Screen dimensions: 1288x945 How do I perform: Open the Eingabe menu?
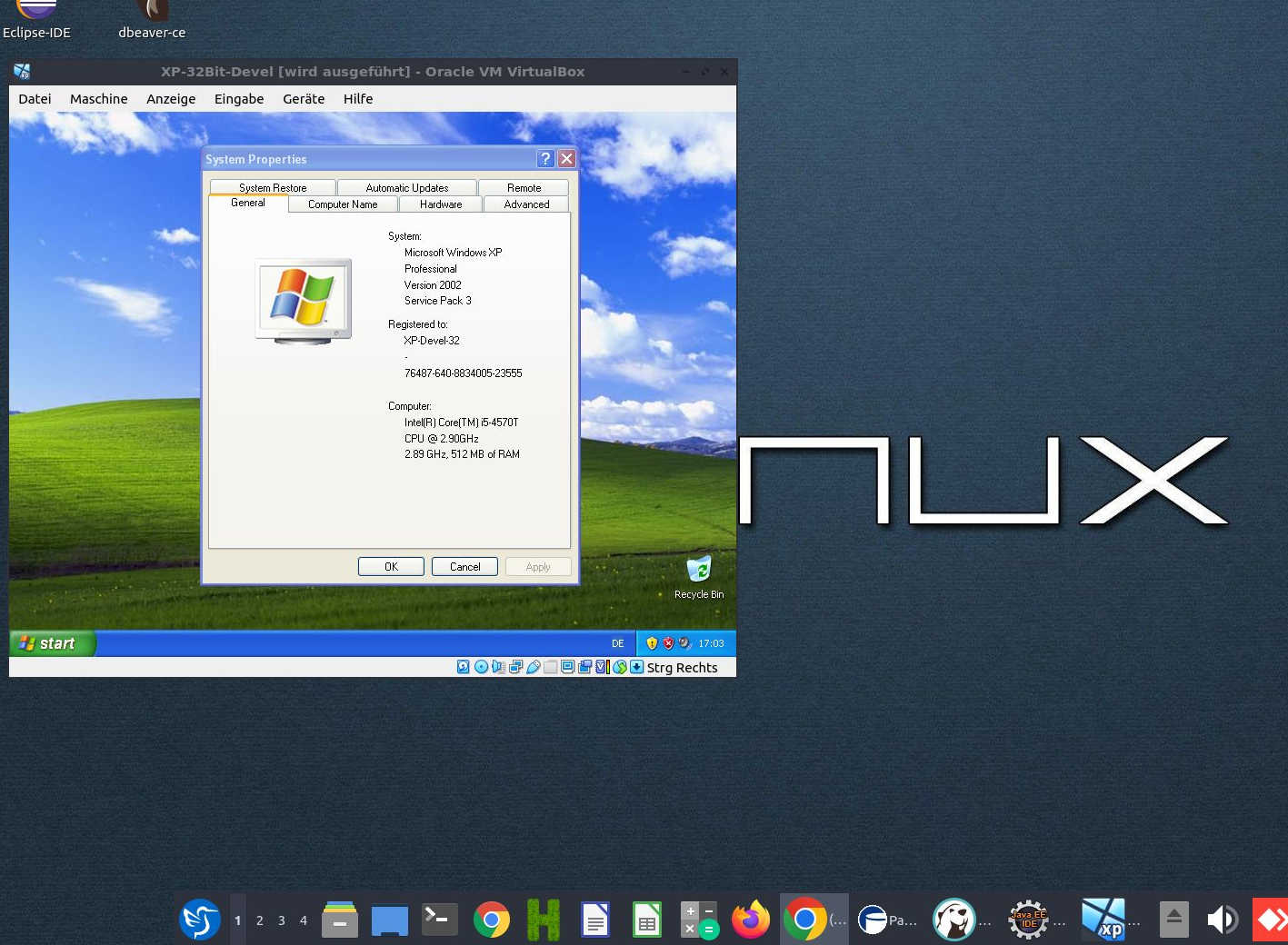(x=239, y=99)
